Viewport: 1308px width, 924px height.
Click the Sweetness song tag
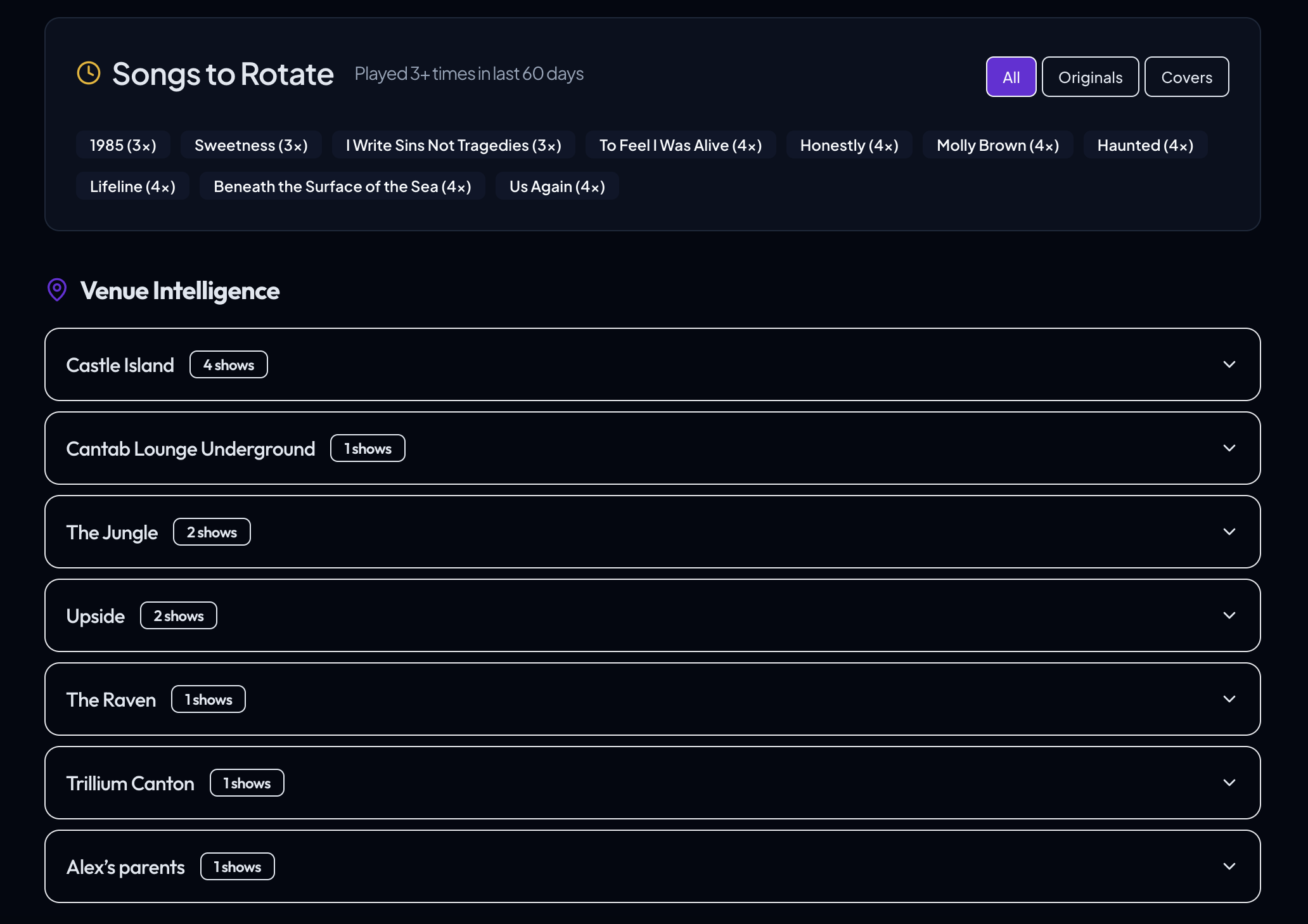(251, 145)
